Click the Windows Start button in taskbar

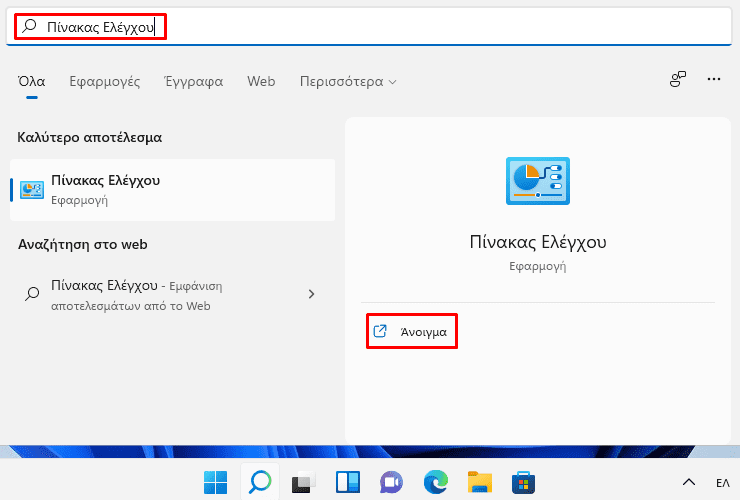215,483
